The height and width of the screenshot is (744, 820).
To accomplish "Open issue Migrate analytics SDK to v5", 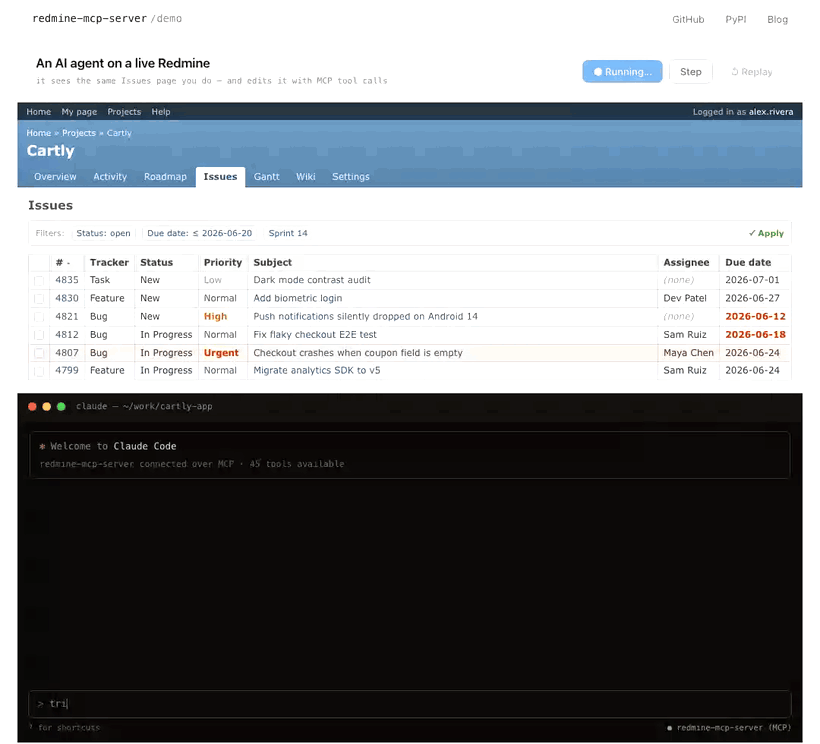I will (317, 370).
